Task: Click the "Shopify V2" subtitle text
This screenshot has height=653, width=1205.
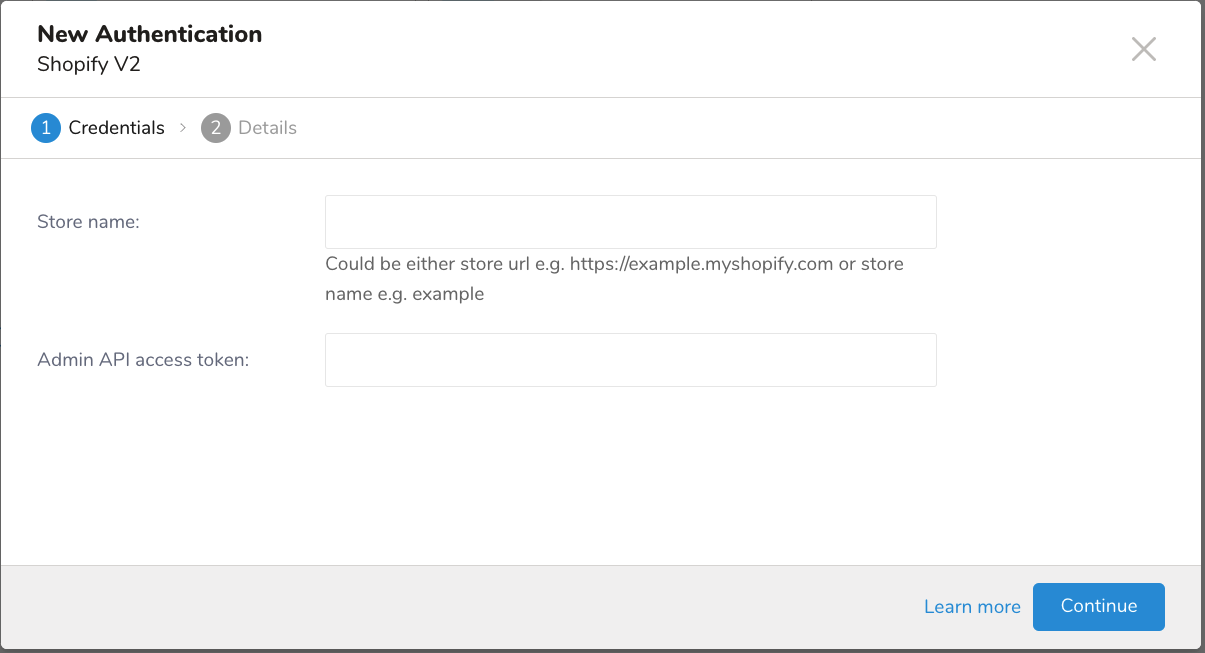Action: coord(89,65)
